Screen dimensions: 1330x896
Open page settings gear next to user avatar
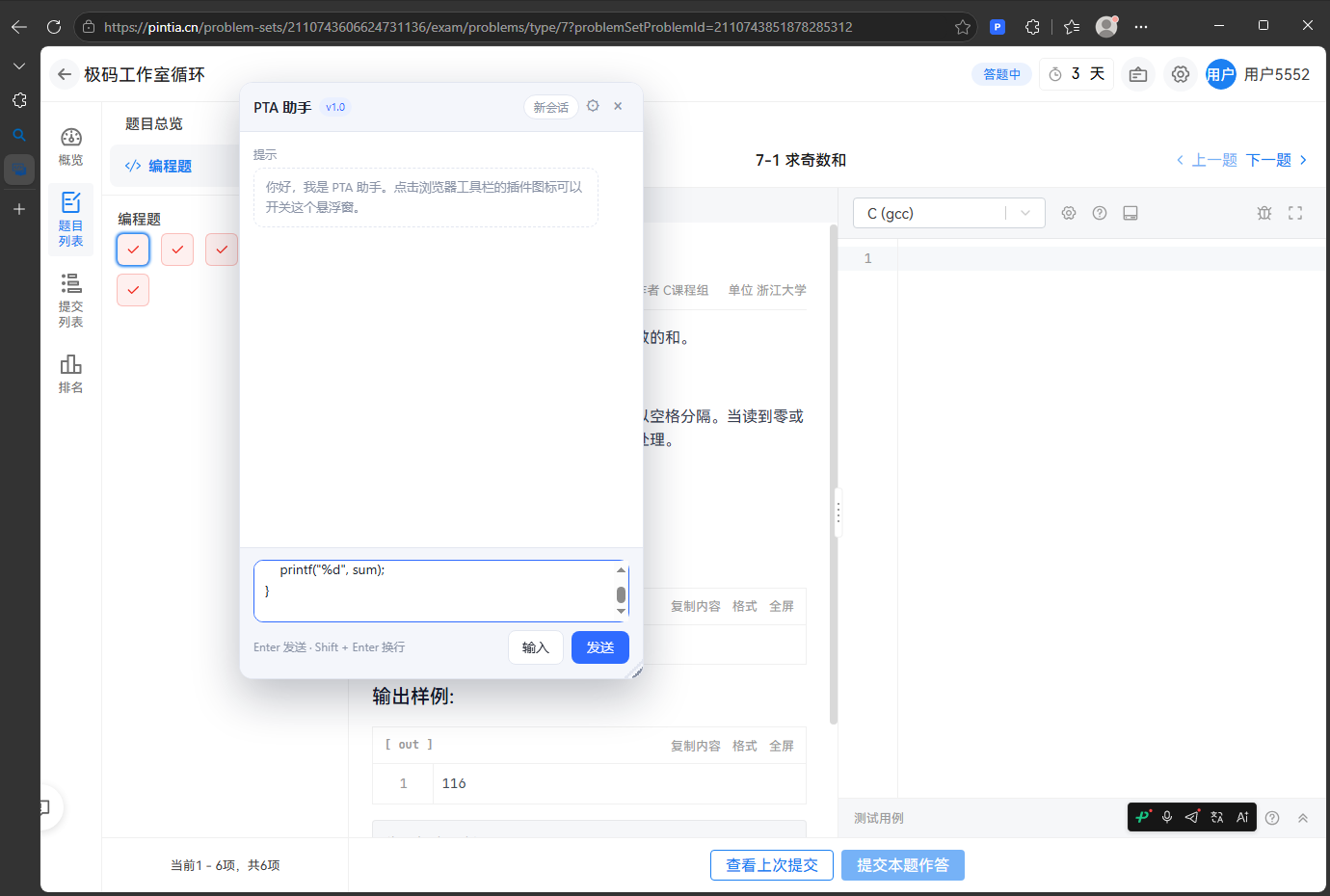tap(1180, 74)
